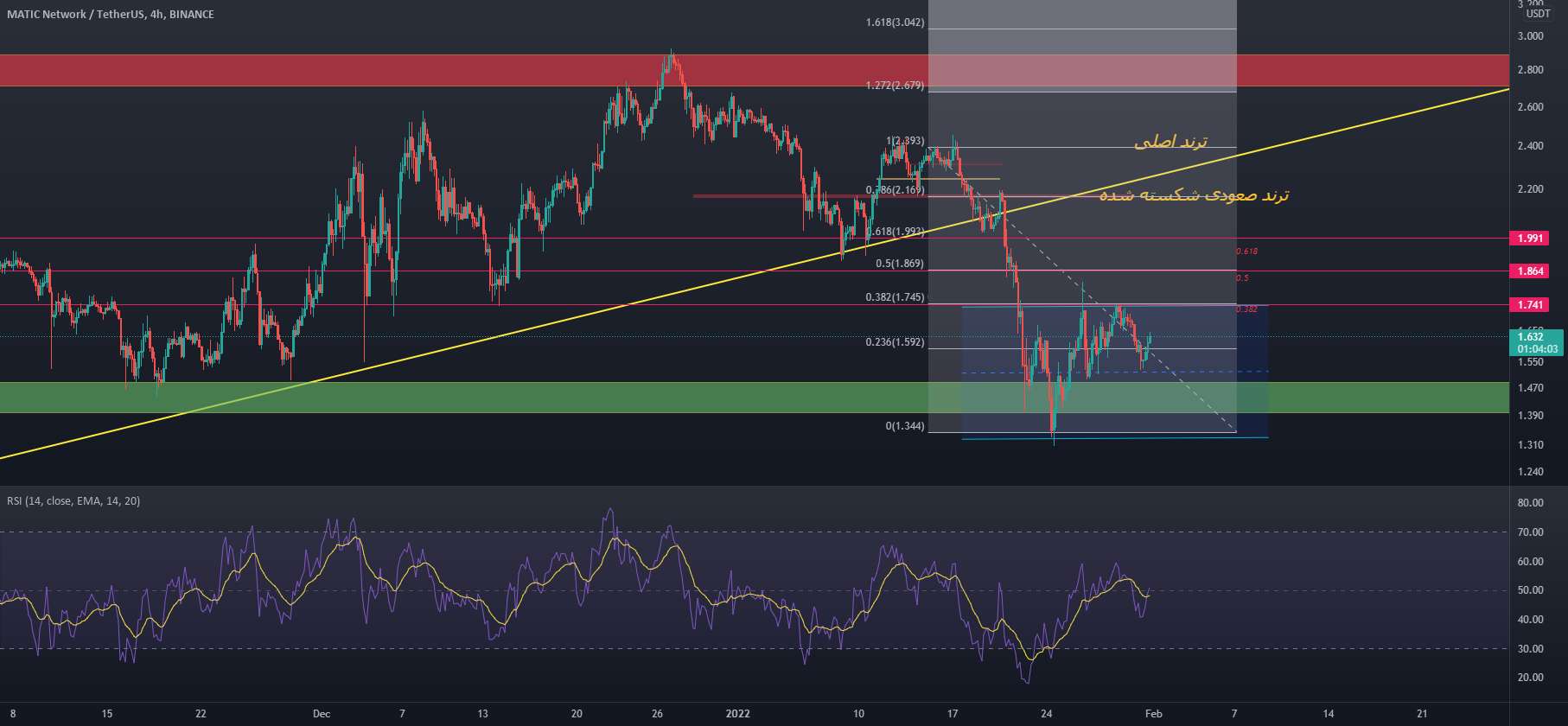
Task: Click the 2022 label on time axis
Action: click(x=737, y=714)
